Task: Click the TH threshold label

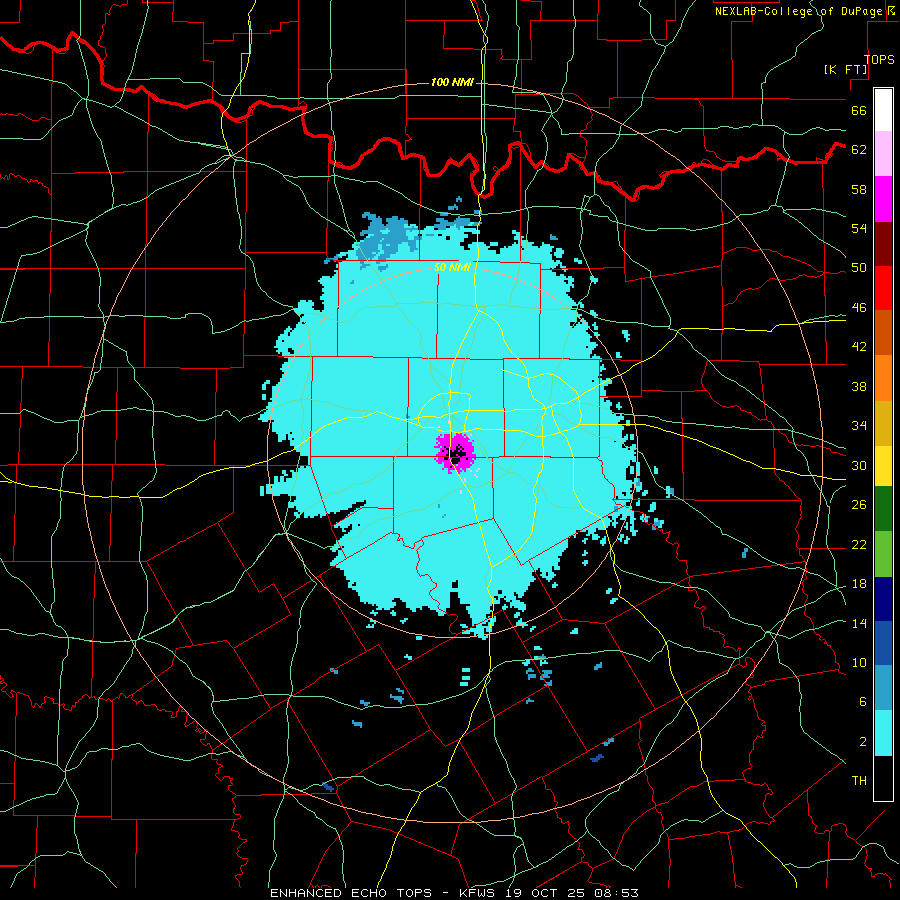Action: 859,780
